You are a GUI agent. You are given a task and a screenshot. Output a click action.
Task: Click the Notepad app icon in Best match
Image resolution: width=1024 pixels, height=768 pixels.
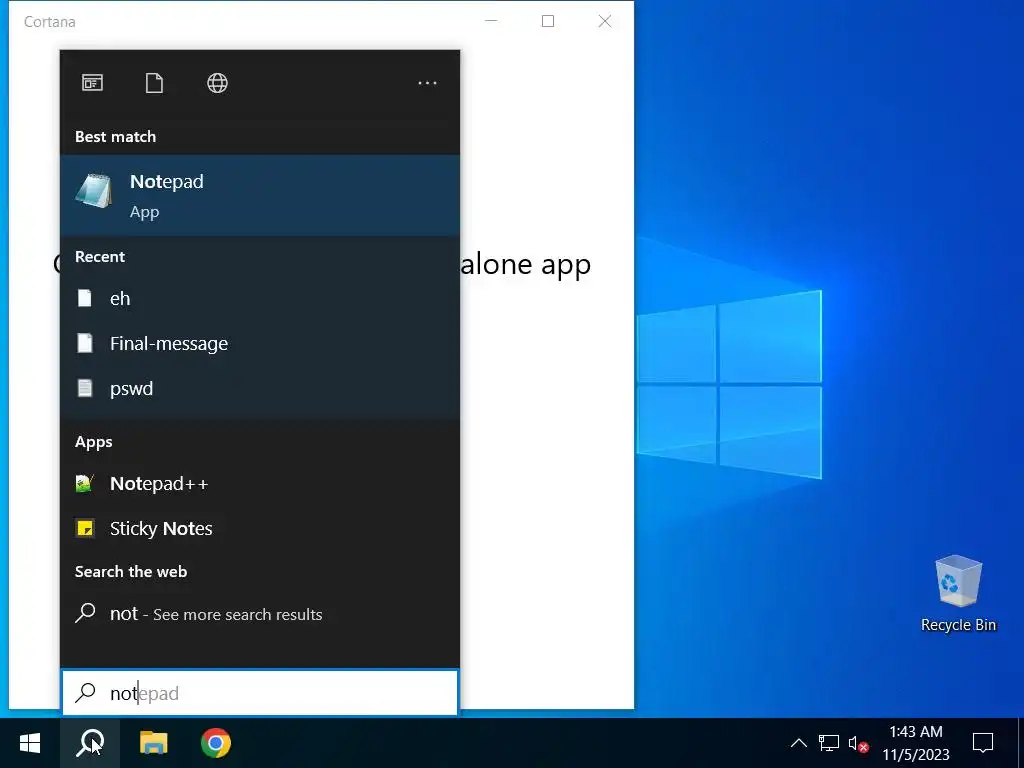point(94,191)
